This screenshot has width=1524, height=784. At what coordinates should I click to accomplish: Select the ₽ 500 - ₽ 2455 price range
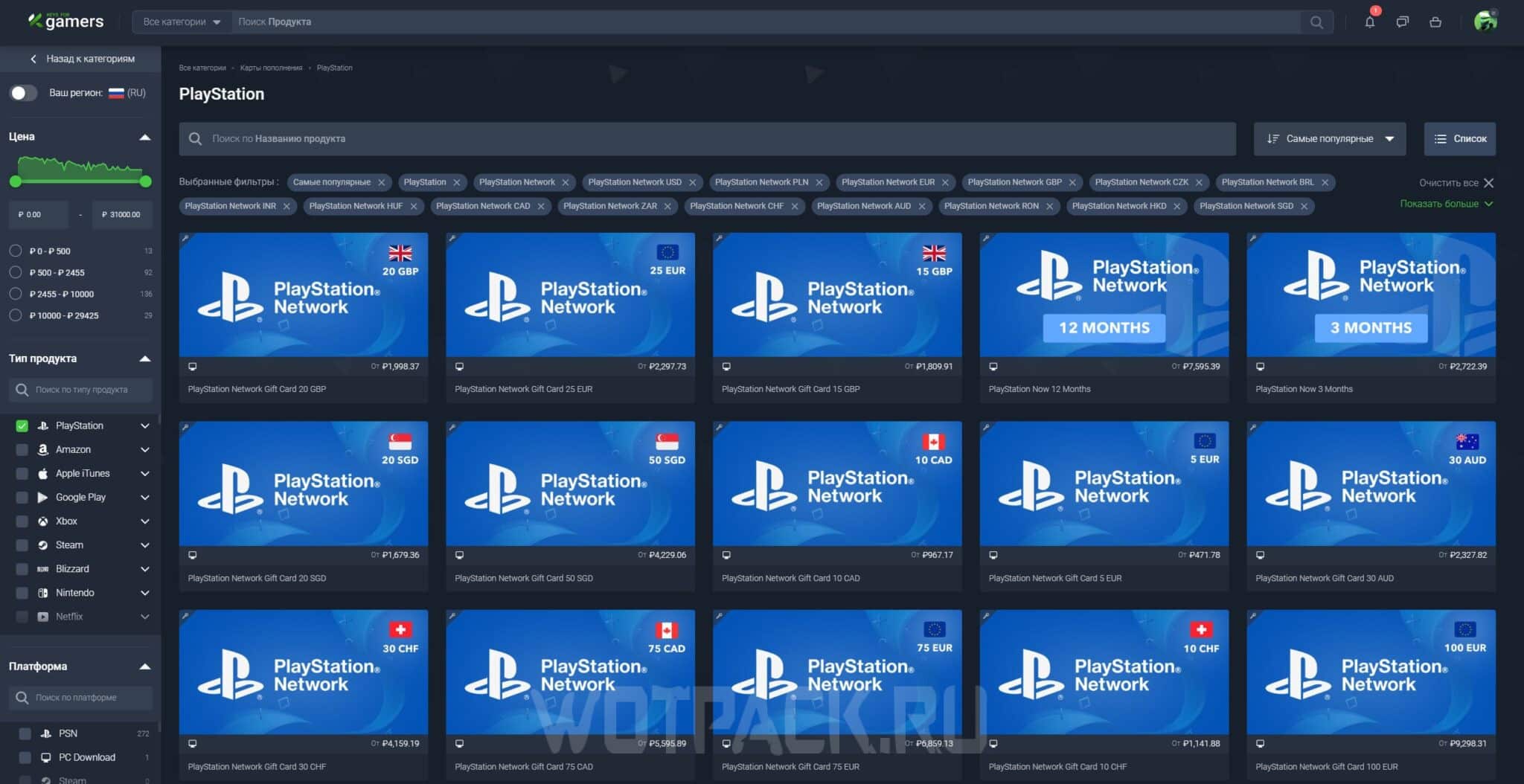15,272
